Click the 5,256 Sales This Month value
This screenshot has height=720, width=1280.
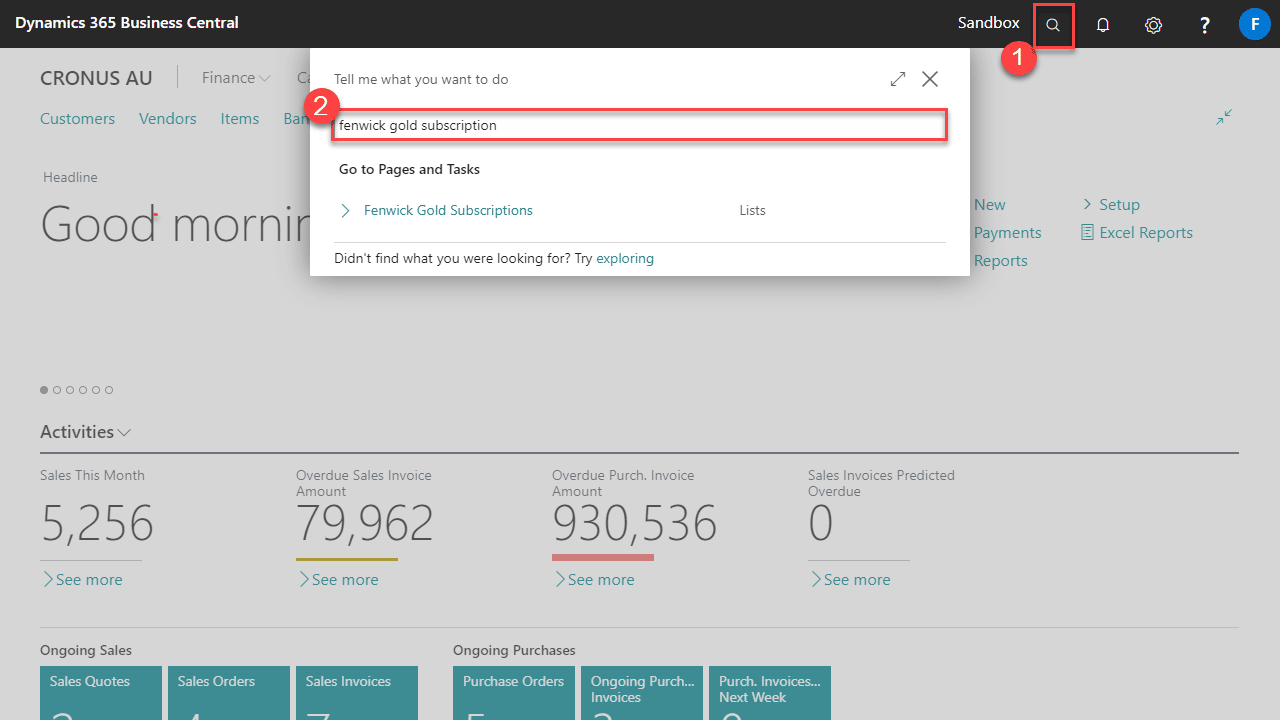tap(97, 523)
